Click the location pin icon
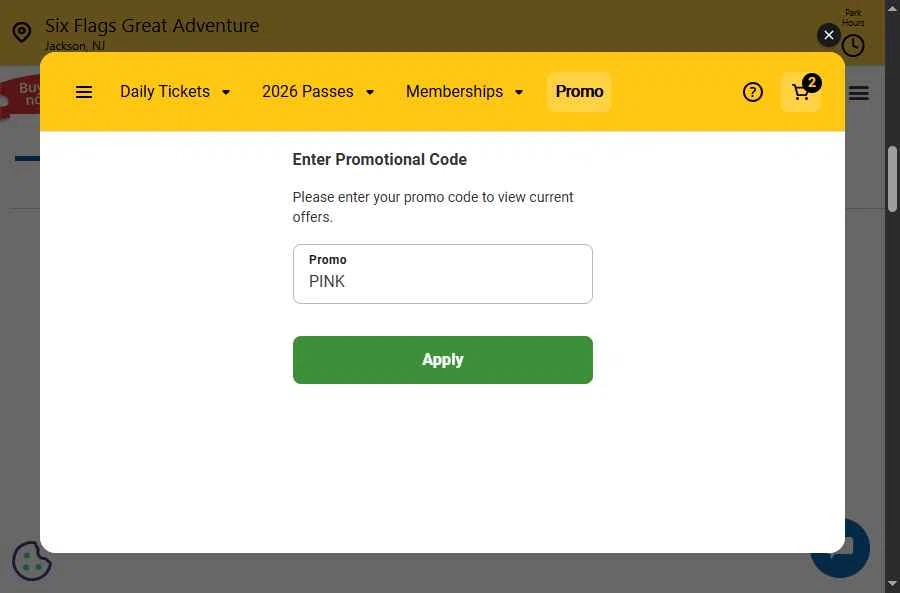Viewport: 900px width, 593px height. 21,32
